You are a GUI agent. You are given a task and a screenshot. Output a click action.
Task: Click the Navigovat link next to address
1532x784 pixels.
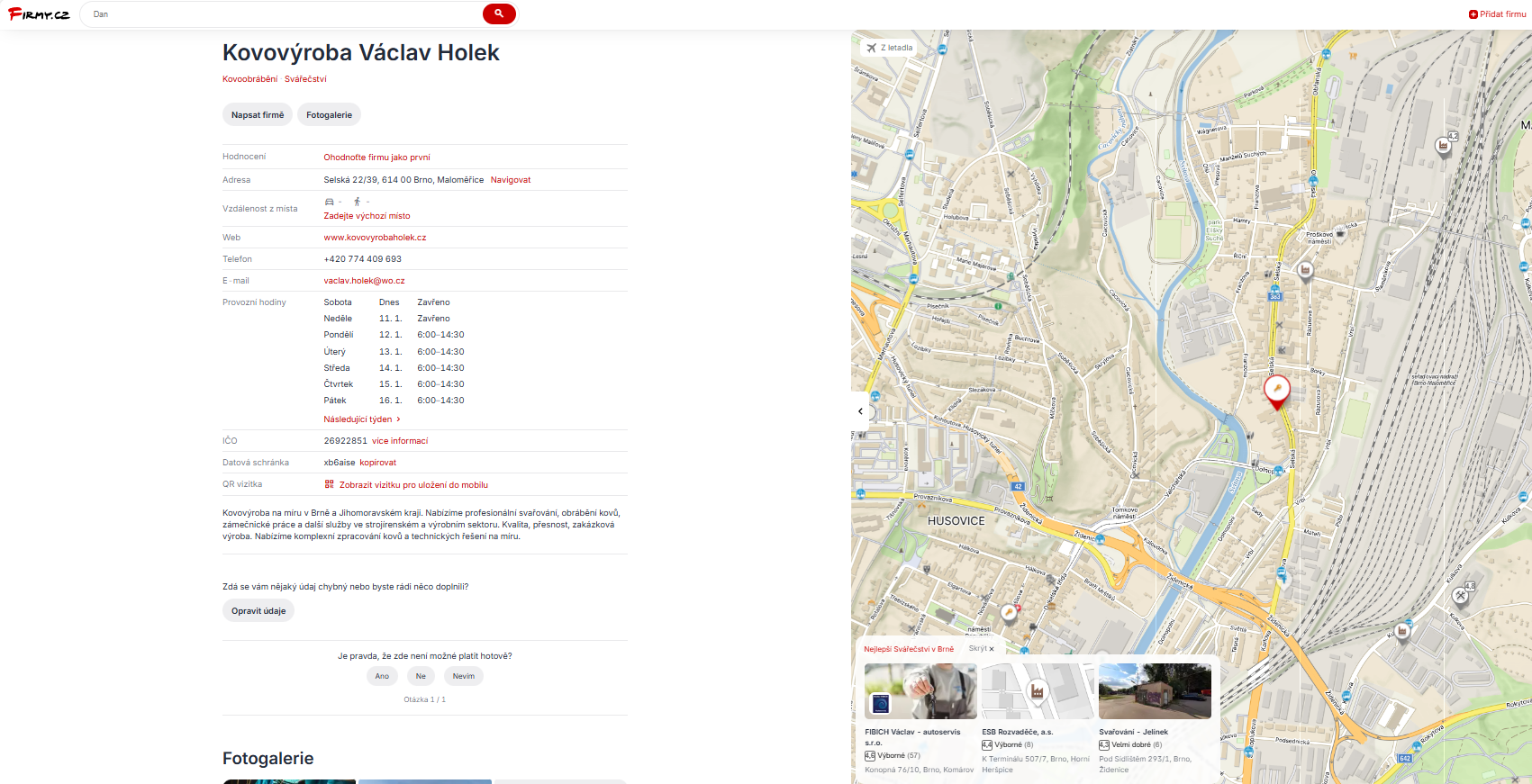click(x=511, y=180)
